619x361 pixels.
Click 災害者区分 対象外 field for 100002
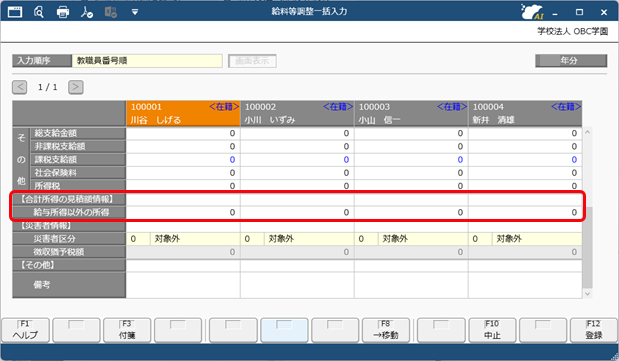pyautogui.click(x=309, y=239)
